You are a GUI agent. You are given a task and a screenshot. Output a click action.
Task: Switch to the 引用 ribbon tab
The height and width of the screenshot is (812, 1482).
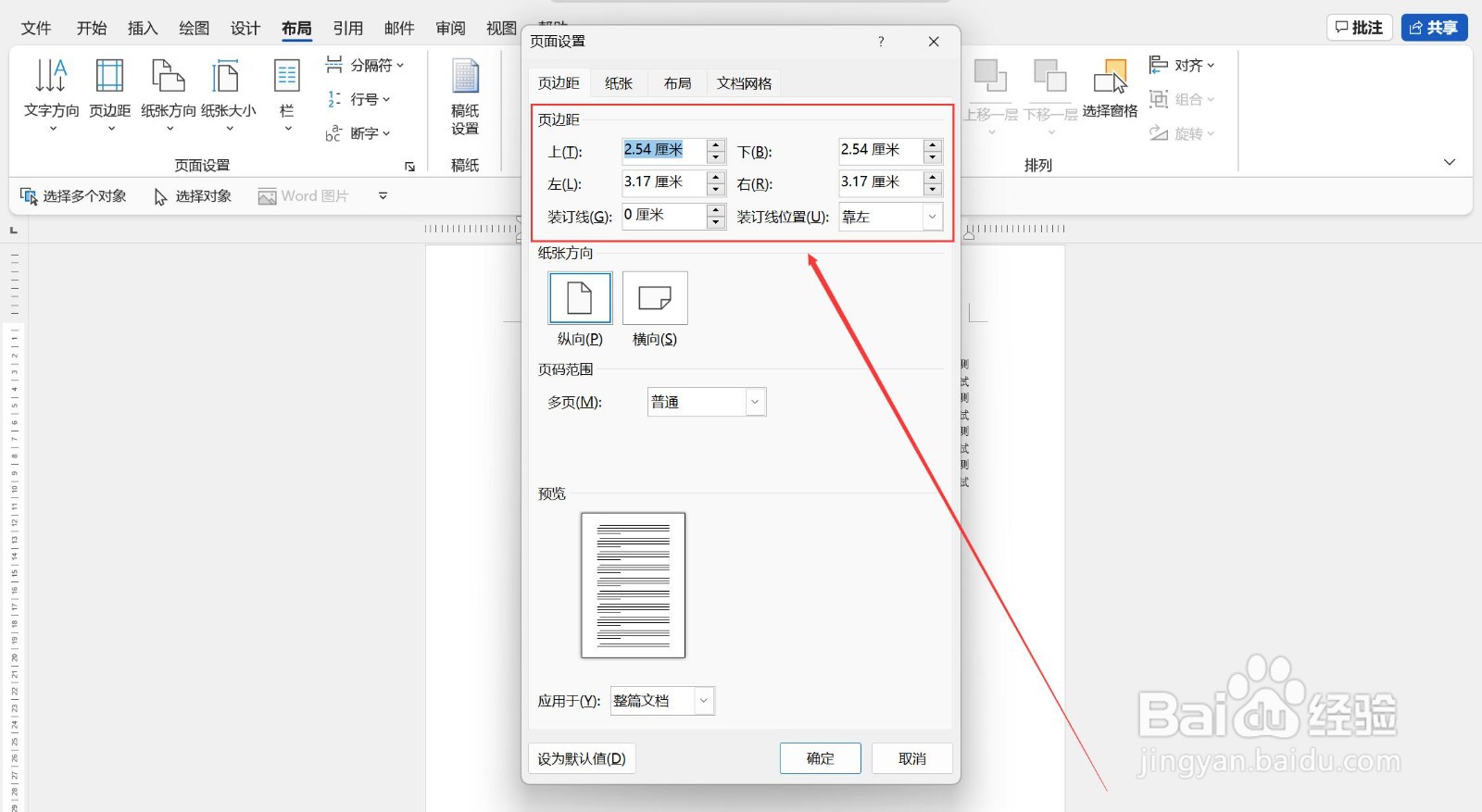348,29
